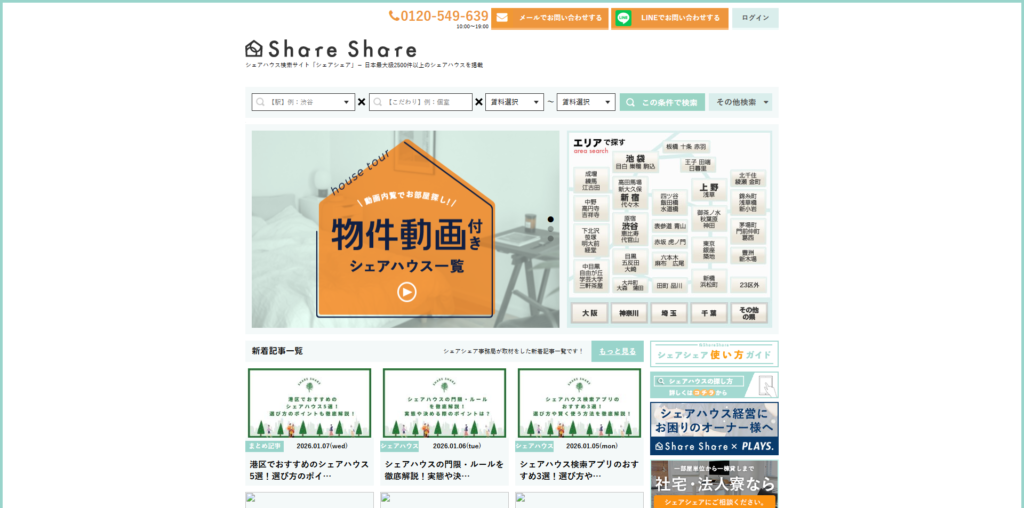Click the magnifier in the 駅 search field

click(x=261, y=102)
